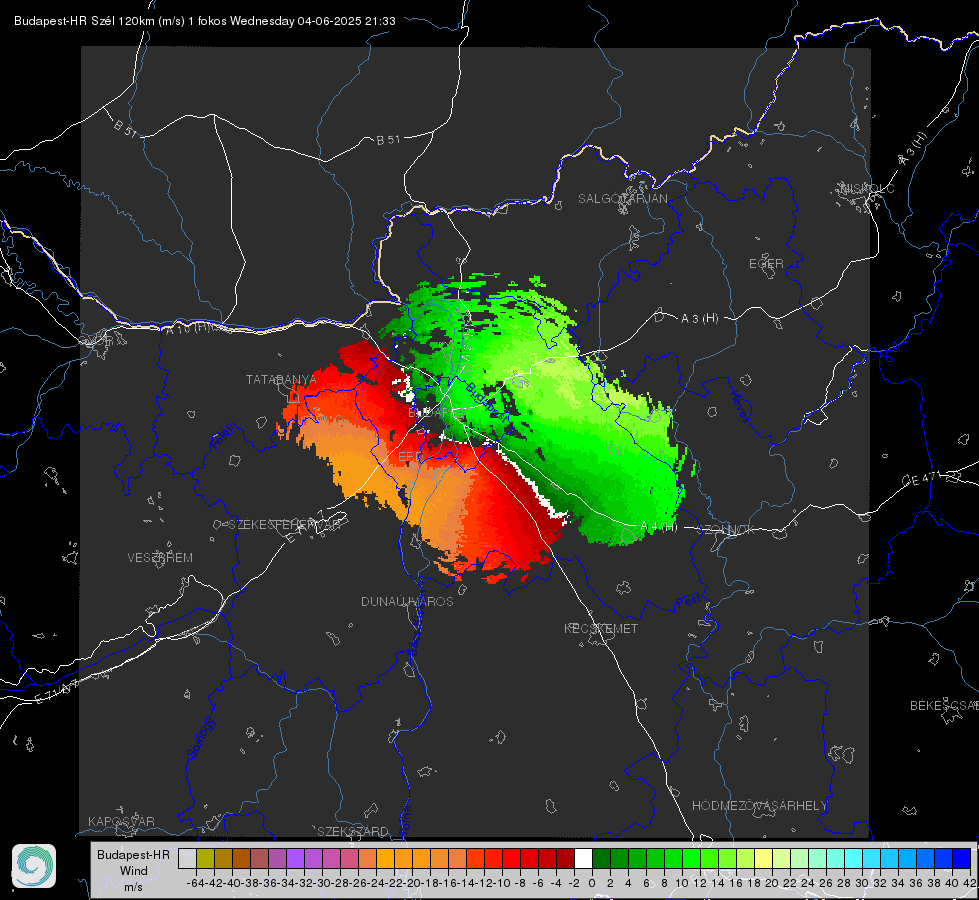Choose the bright orange swatch between -24 and -22
This screenshot has width=979, height=900.
(x=385, y=858)
